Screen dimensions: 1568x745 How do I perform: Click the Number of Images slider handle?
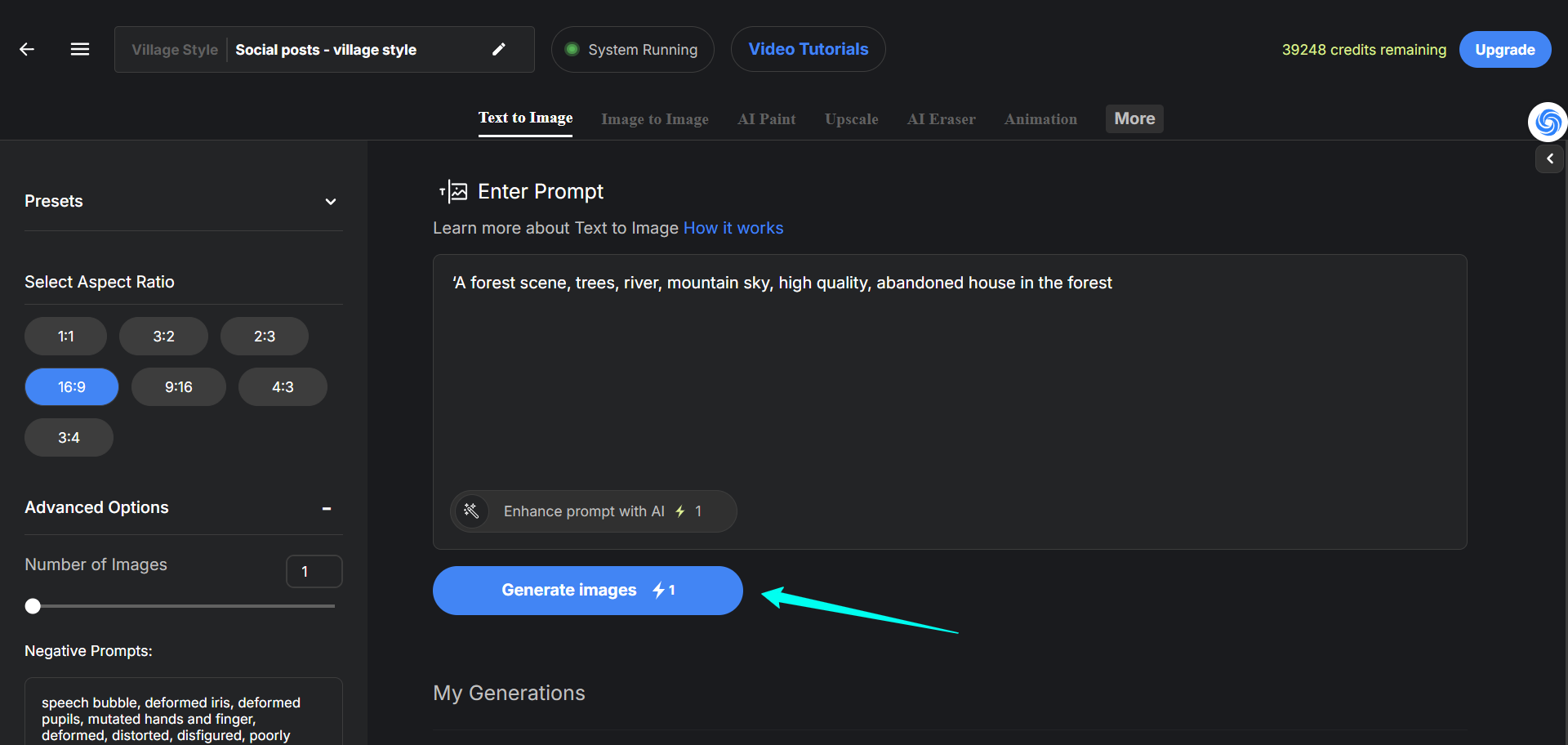[33, 606]
